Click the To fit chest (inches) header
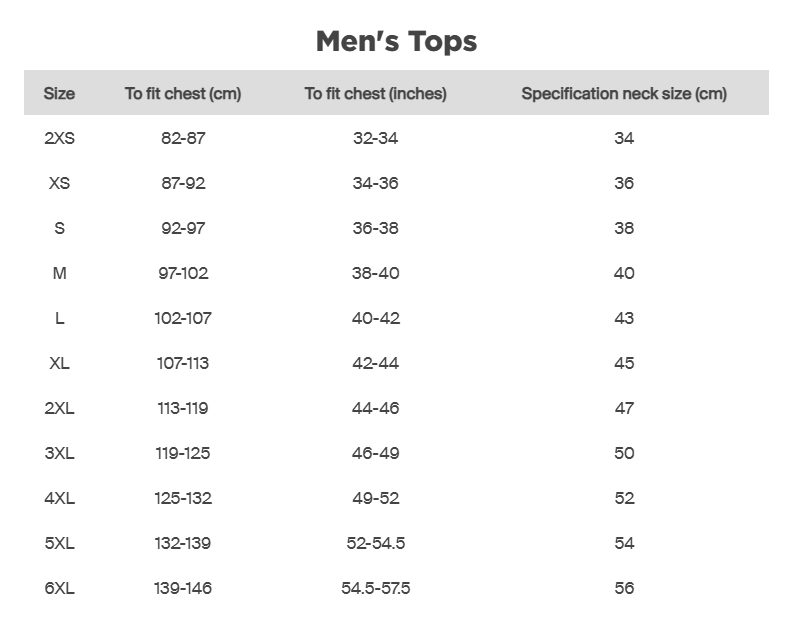This screenshot has height=640, width=794. coord(376,93)
